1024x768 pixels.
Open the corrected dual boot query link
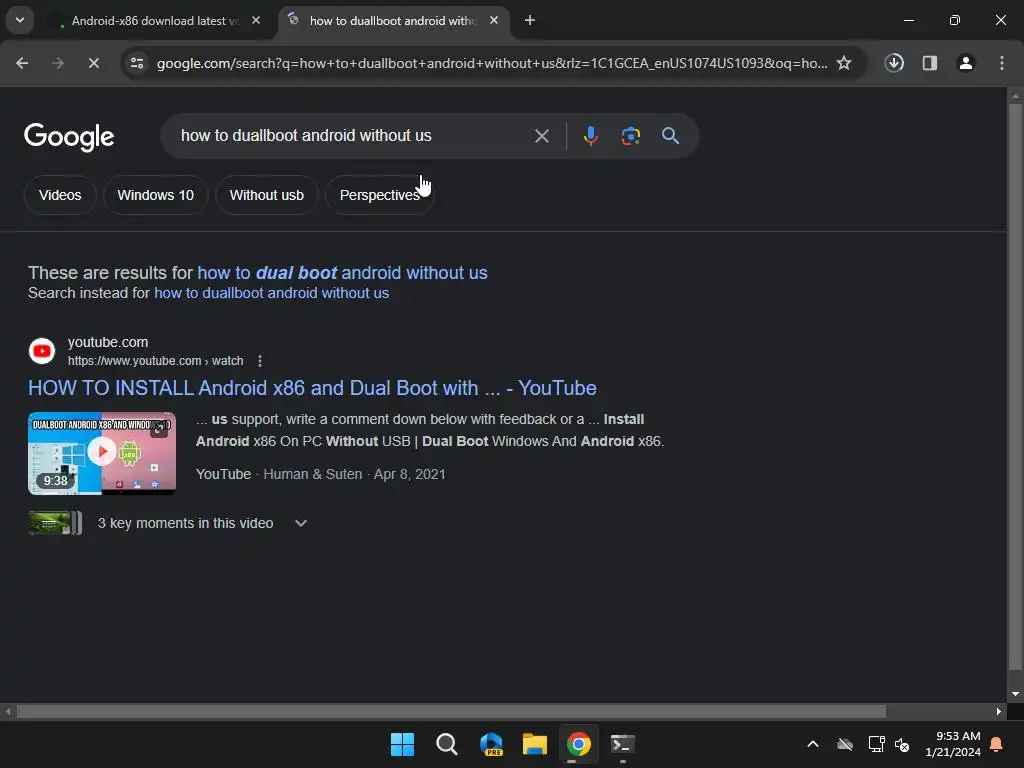click(342, 273)
